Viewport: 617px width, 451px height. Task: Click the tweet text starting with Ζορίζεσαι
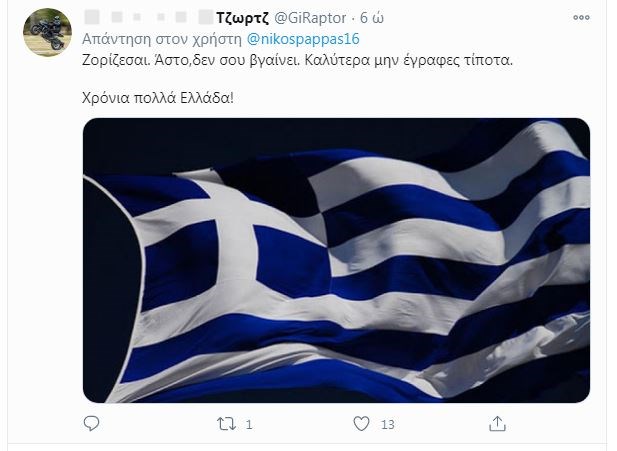point(297,60)
